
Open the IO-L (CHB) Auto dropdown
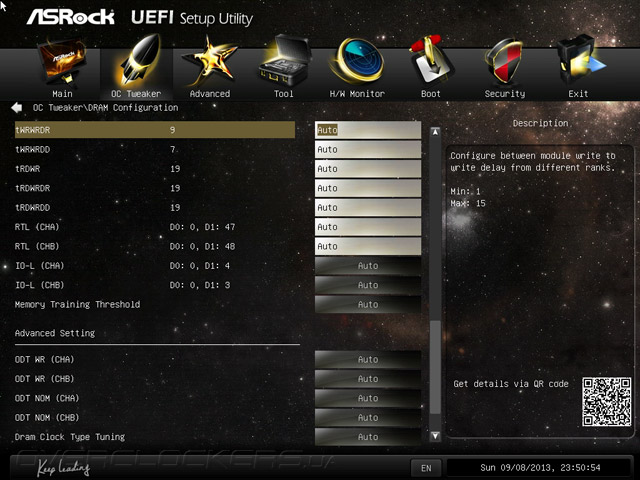tap(368, 285)
